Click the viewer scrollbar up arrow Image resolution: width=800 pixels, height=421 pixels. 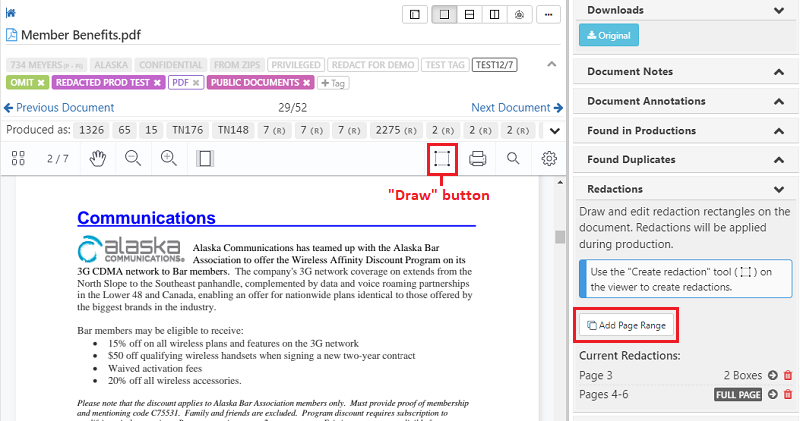point(560,182)
